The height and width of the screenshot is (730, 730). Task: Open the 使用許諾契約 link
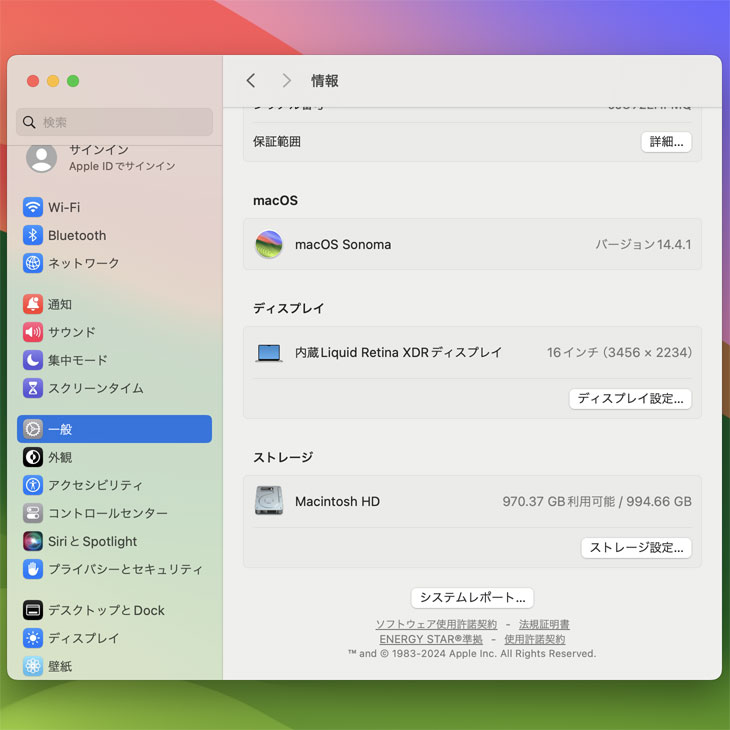click(x=535, y=639)
